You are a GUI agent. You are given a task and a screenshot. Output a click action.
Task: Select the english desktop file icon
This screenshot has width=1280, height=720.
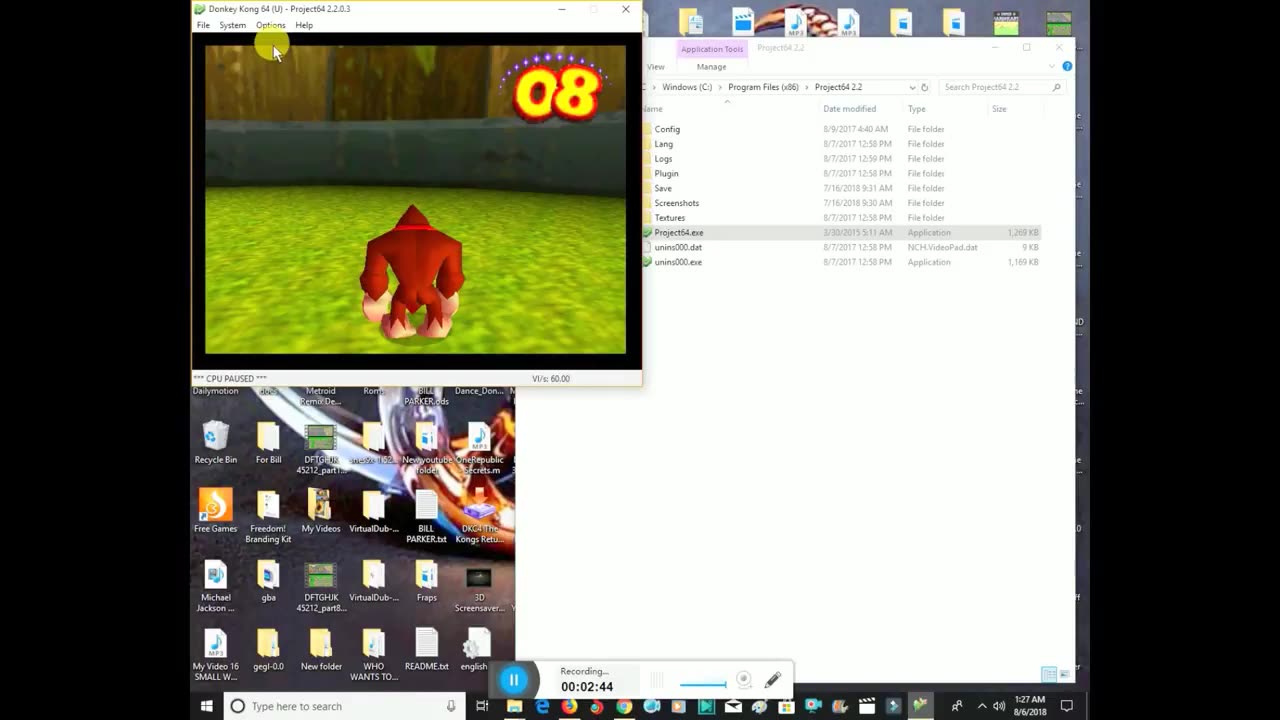(x=475, y=649)
